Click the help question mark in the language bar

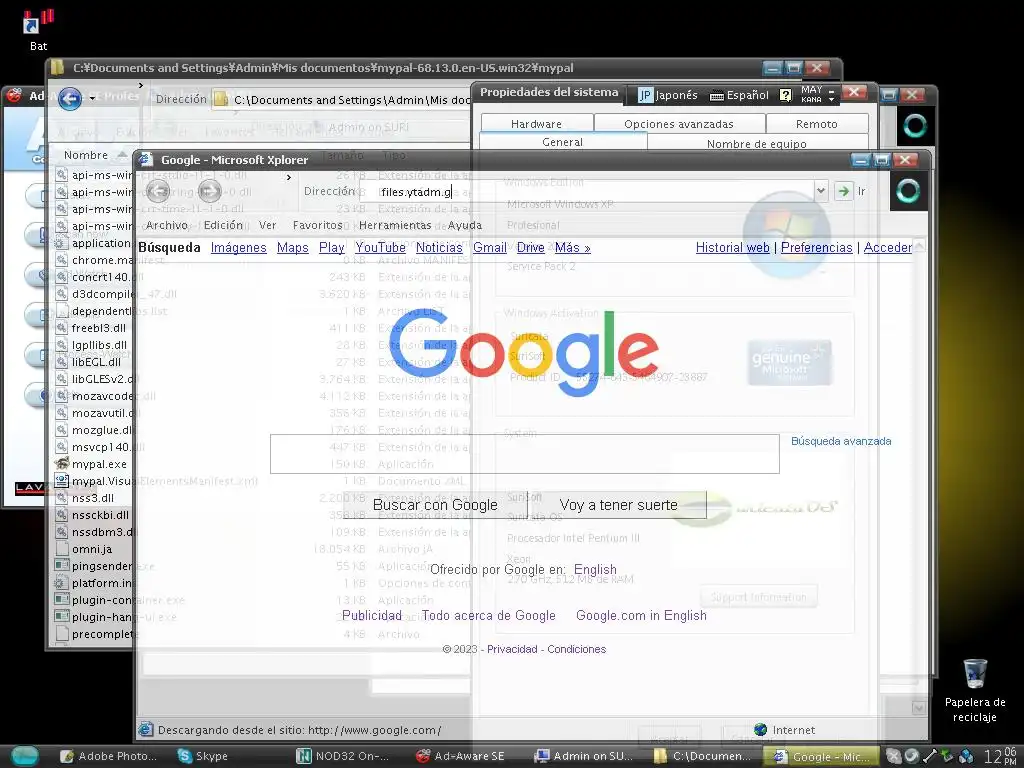(786, 95)
